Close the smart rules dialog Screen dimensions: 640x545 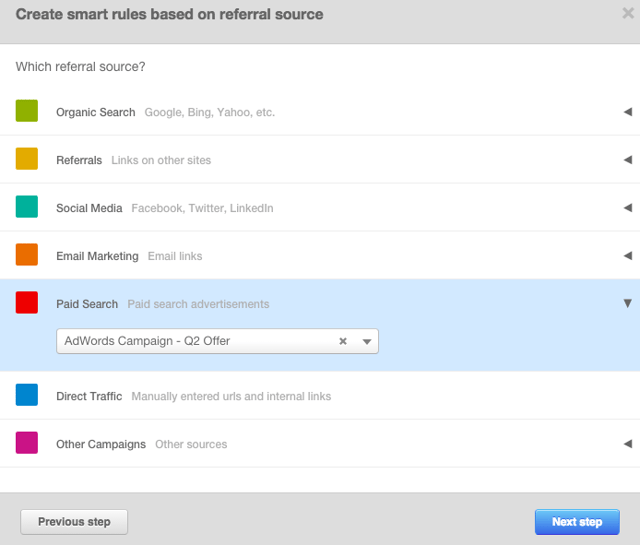tap(626, 15)
